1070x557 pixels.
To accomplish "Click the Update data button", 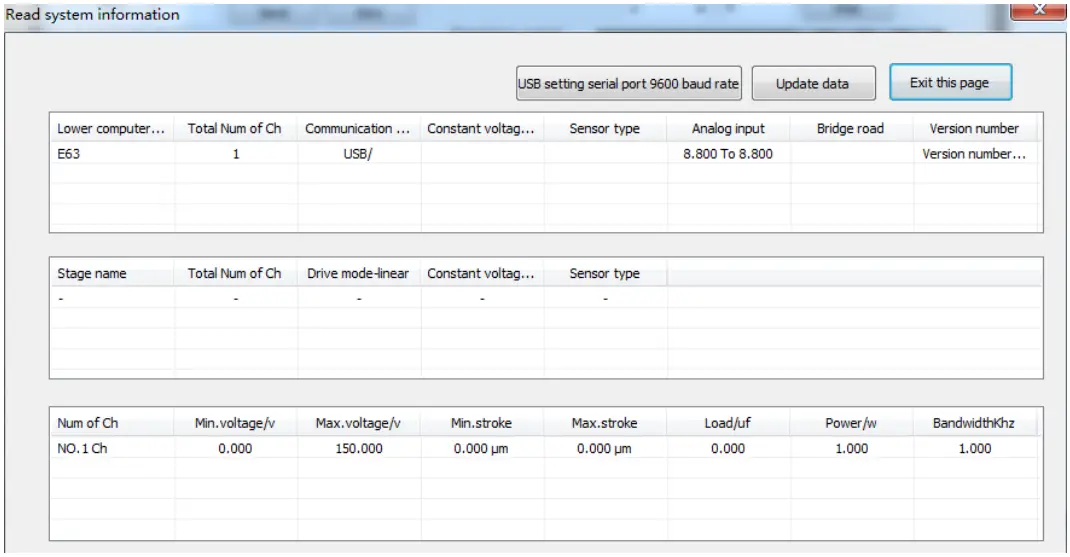I will [813, 83].
